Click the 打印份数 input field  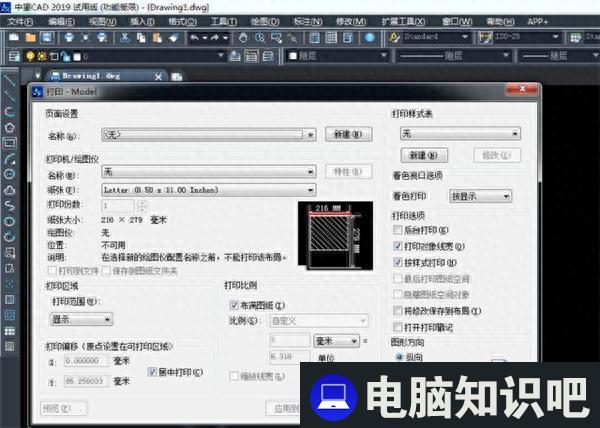tap(118, 206)
